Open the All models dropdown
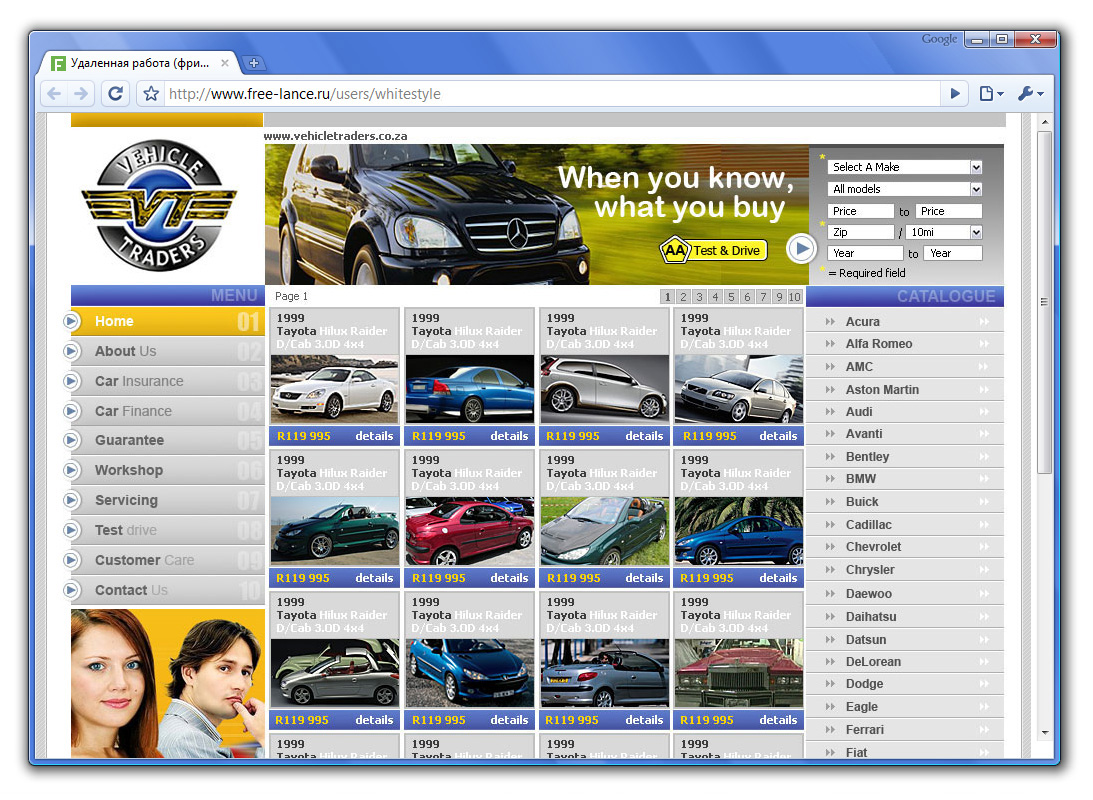1093x800 pixels. pyautogui.click(x=905, y=189)
